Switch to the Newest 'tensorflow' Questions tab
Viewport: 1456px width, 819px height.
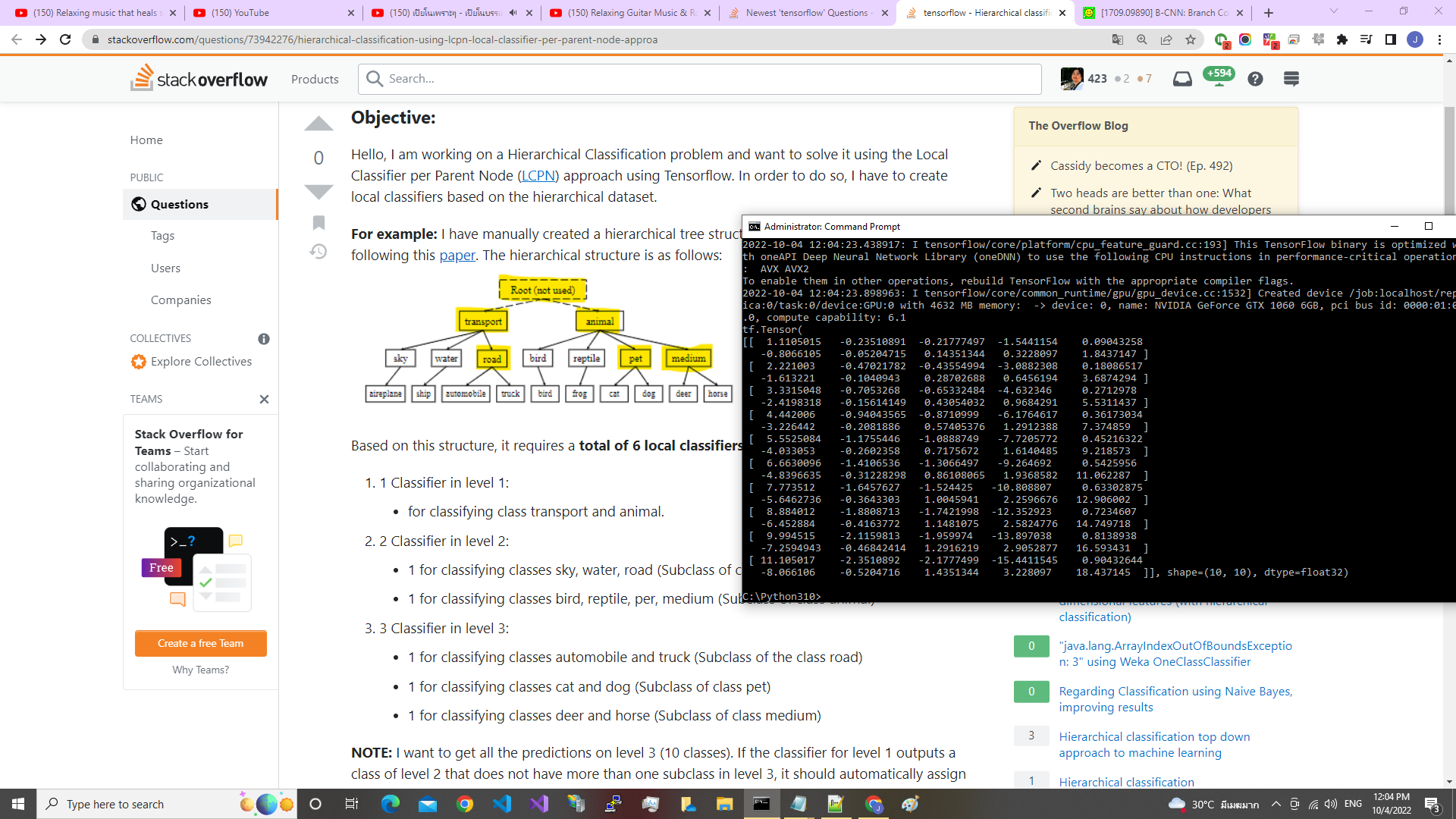(x=806, y=13)
